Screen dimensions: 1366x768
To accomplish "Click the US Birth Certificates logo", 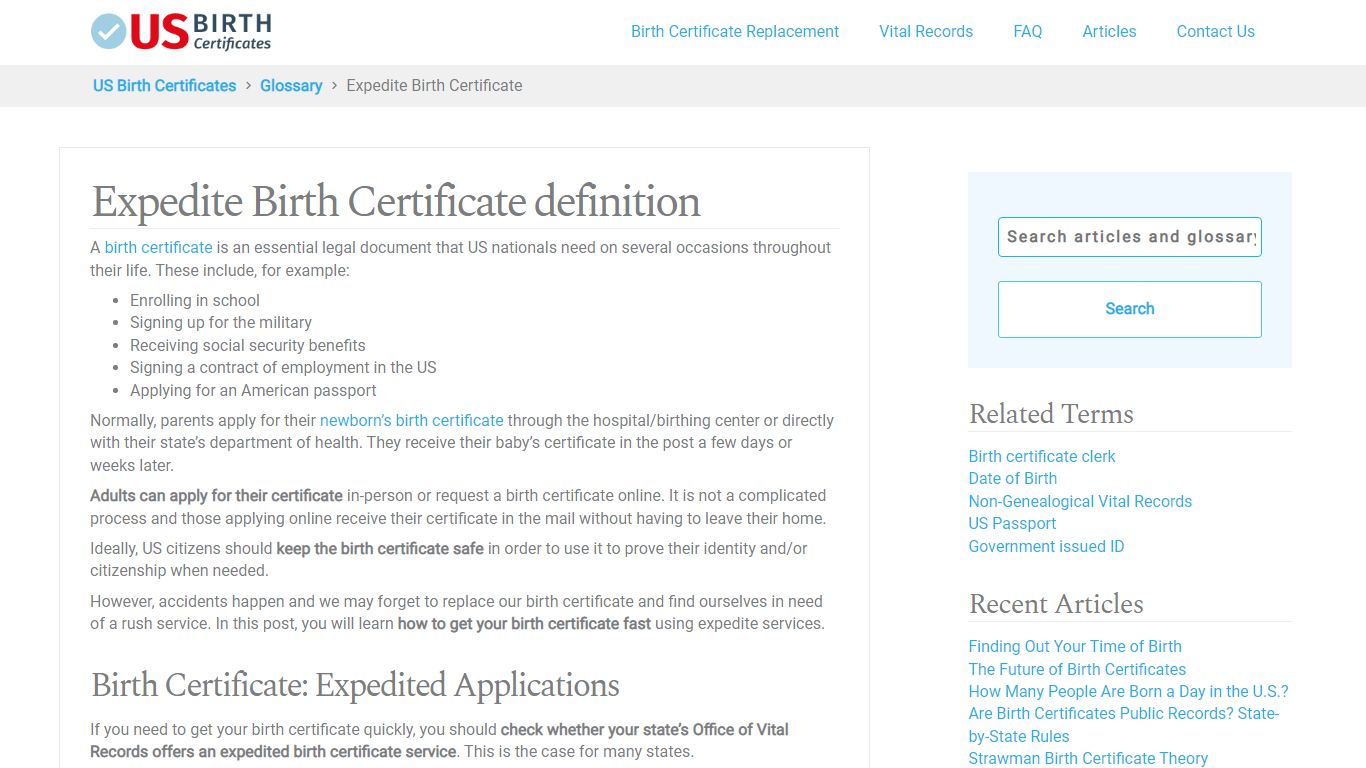I will 181,31.
